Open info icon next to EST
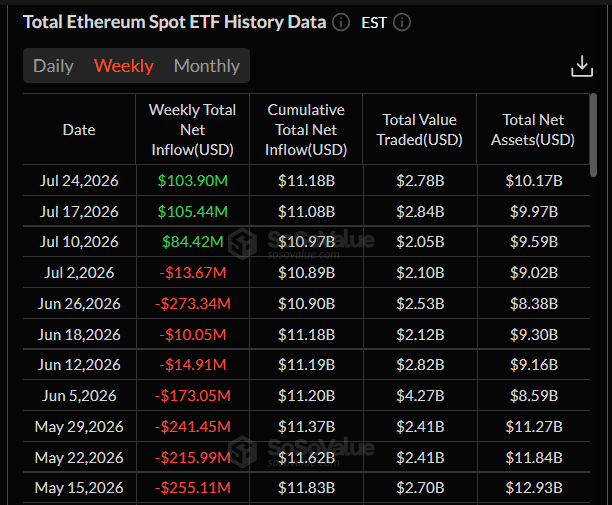The height and width of the screenshot is (505, 612). [402, 22]
